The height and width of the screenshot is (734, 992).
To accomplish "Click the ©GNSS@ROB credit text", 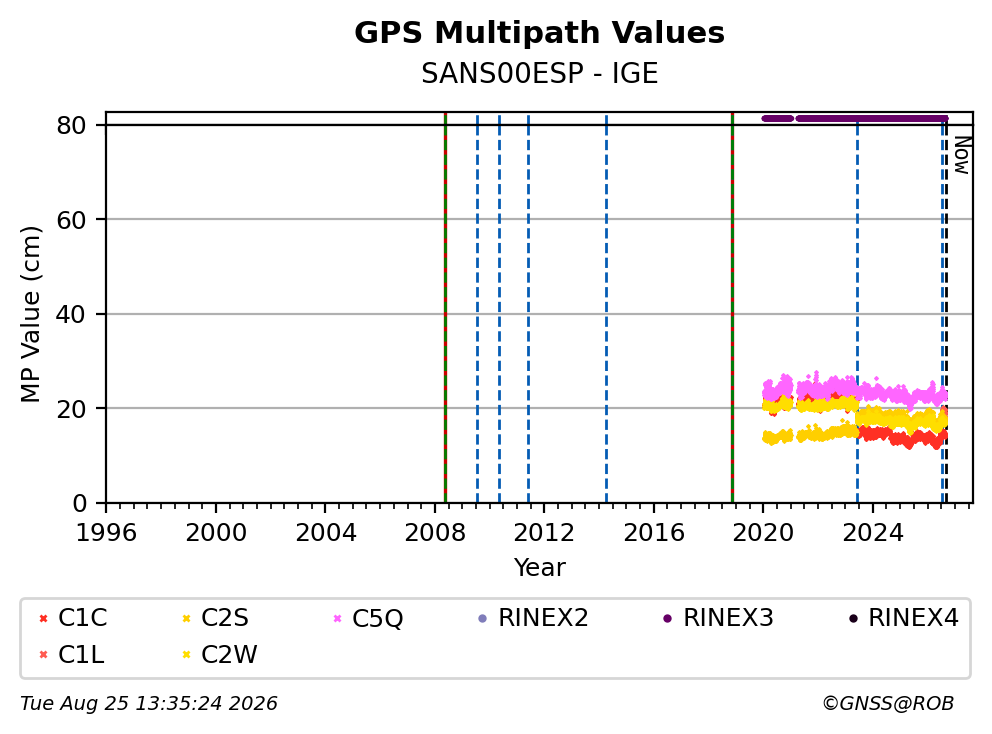I will pyautogui.click(x=888, y=704).
